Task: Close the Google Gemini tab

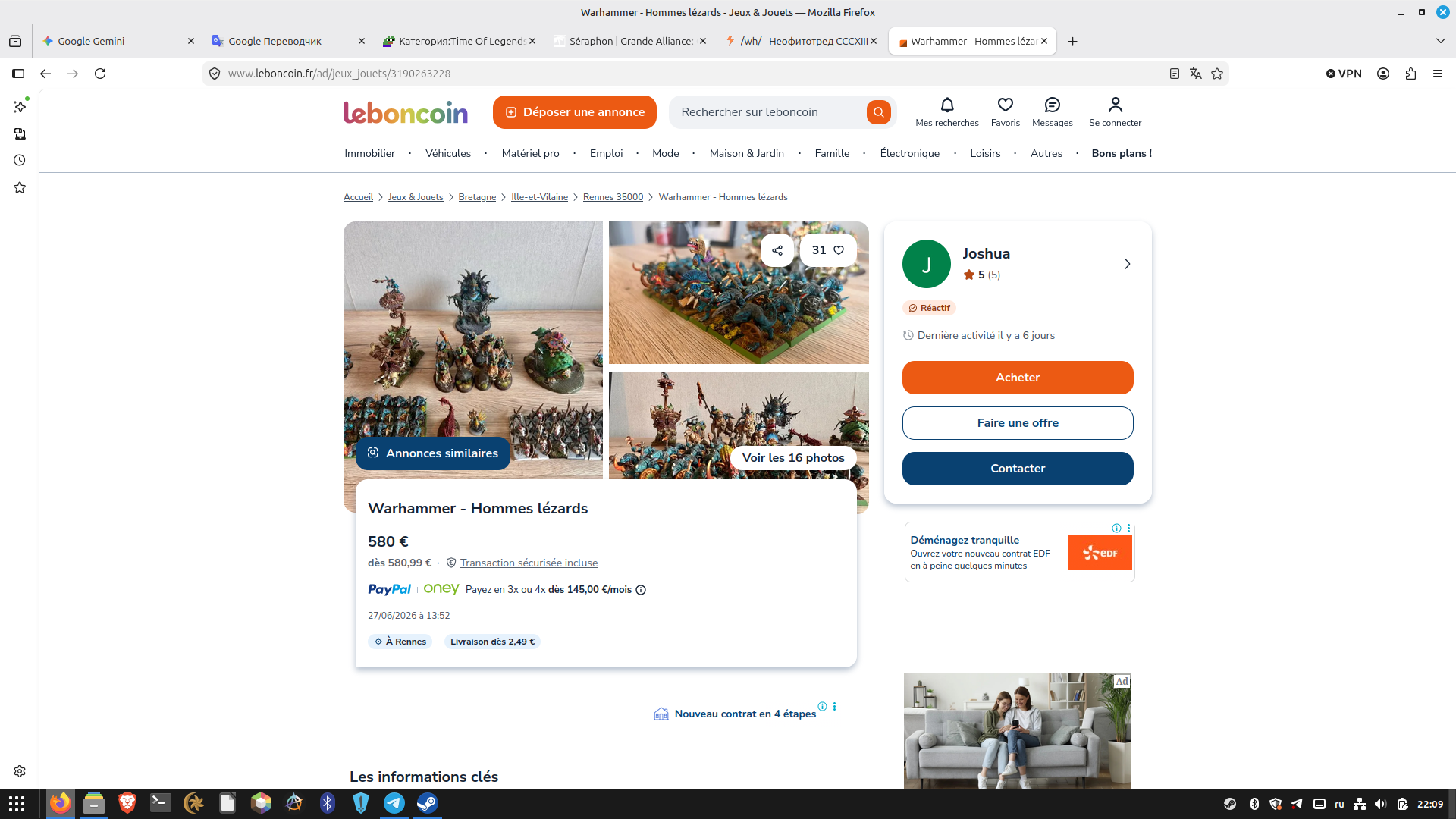Action: click(x=191, y=41)
